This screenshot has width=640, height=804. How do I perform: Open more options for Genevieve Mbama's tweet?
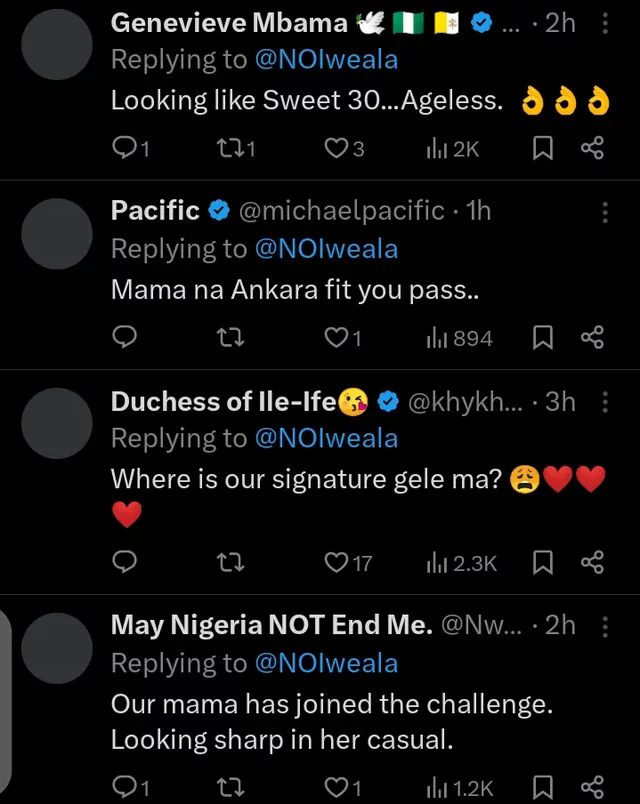[x=604, y=23]
